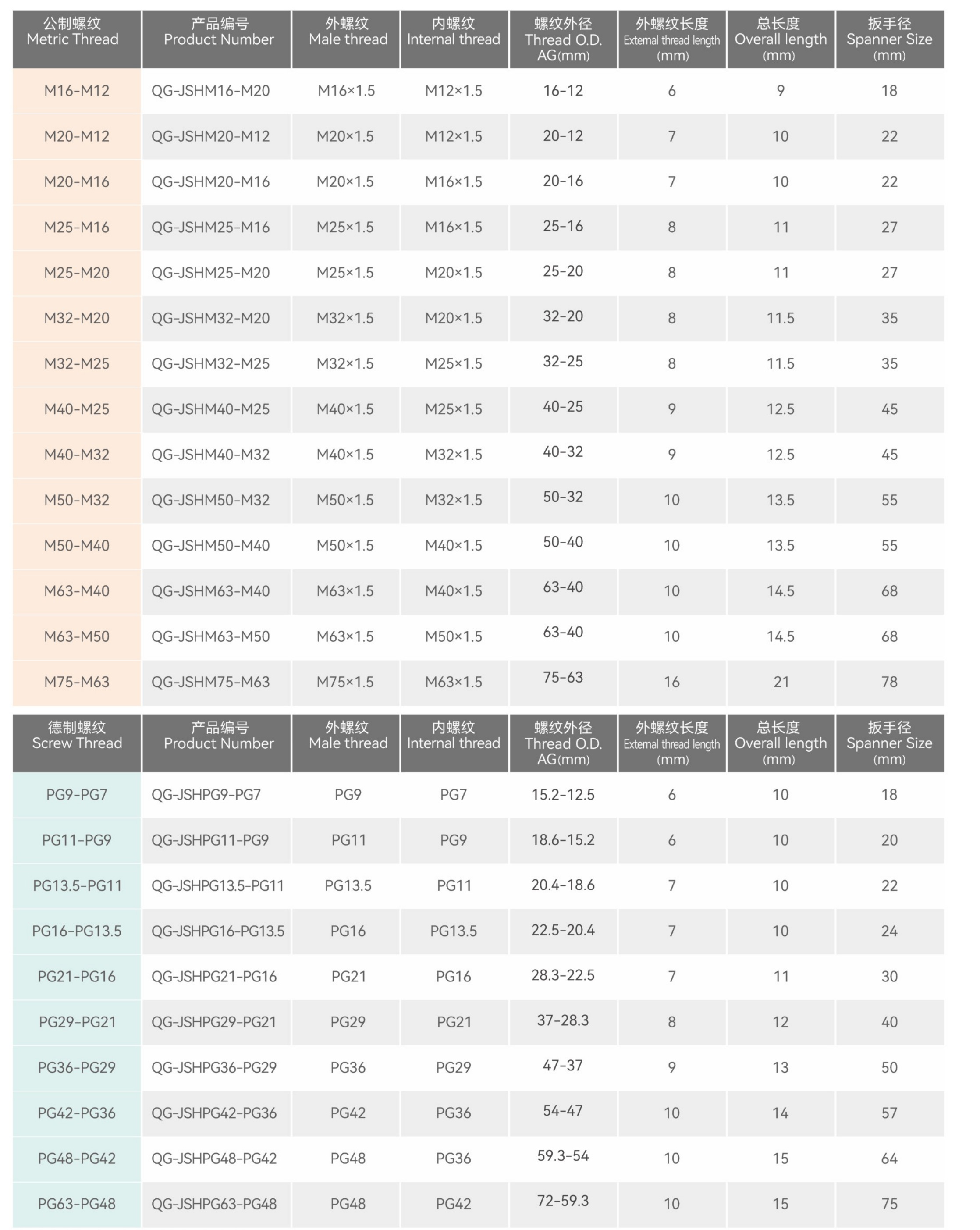
Task: Click the M75×1.5 male thread cell
Action: (x=345, y=682)
